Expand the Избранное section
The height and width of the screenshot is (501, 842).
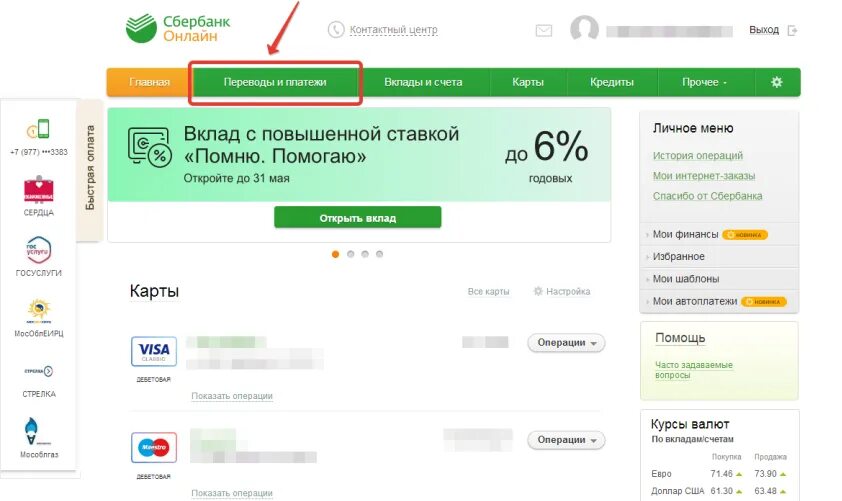tap(720, 257)
